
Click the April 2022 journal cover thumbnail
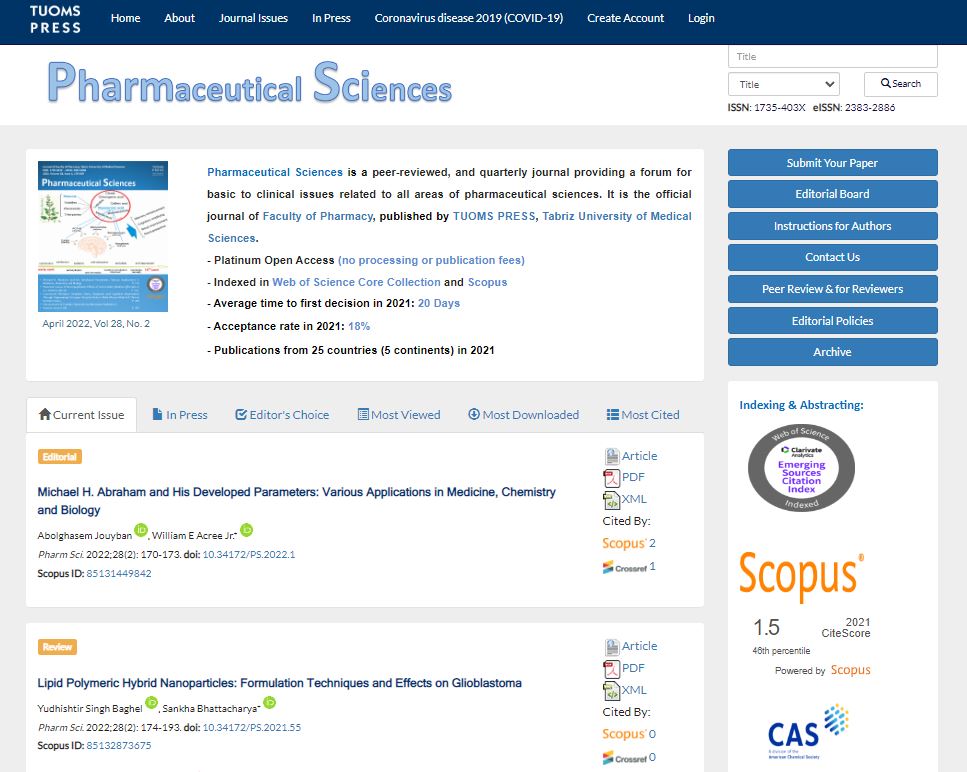coord(102,236)
